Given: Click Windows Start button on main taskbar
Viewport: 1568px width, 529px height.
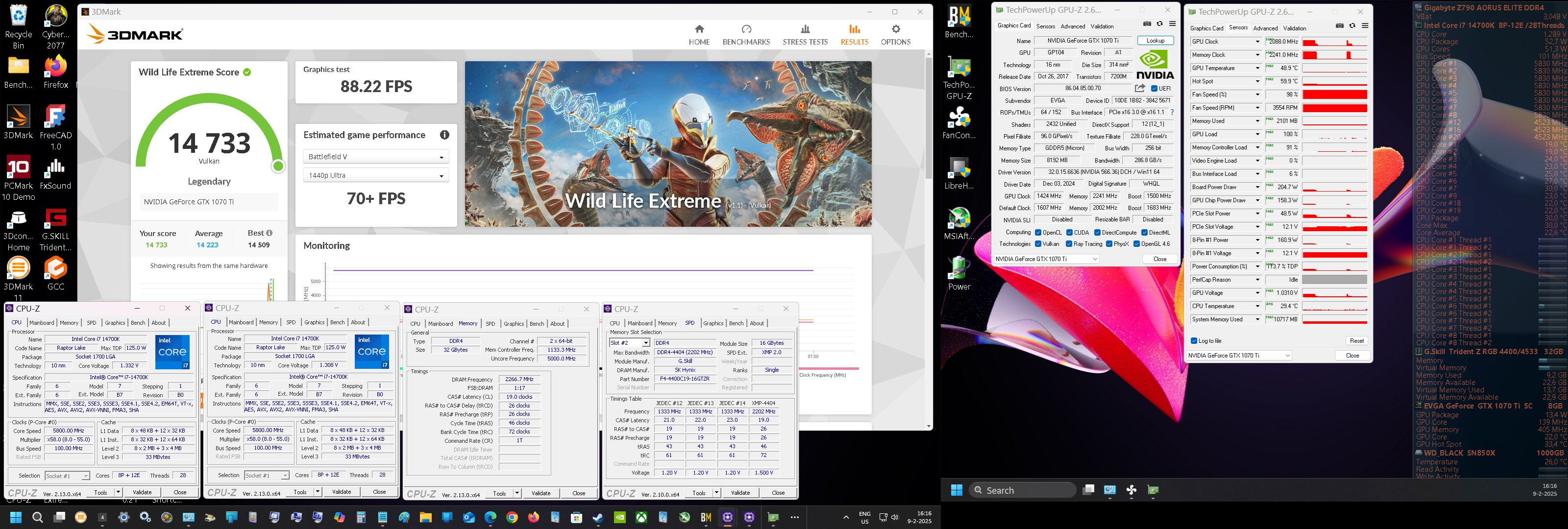Looking at the screenshot, I should pos(16,517).
